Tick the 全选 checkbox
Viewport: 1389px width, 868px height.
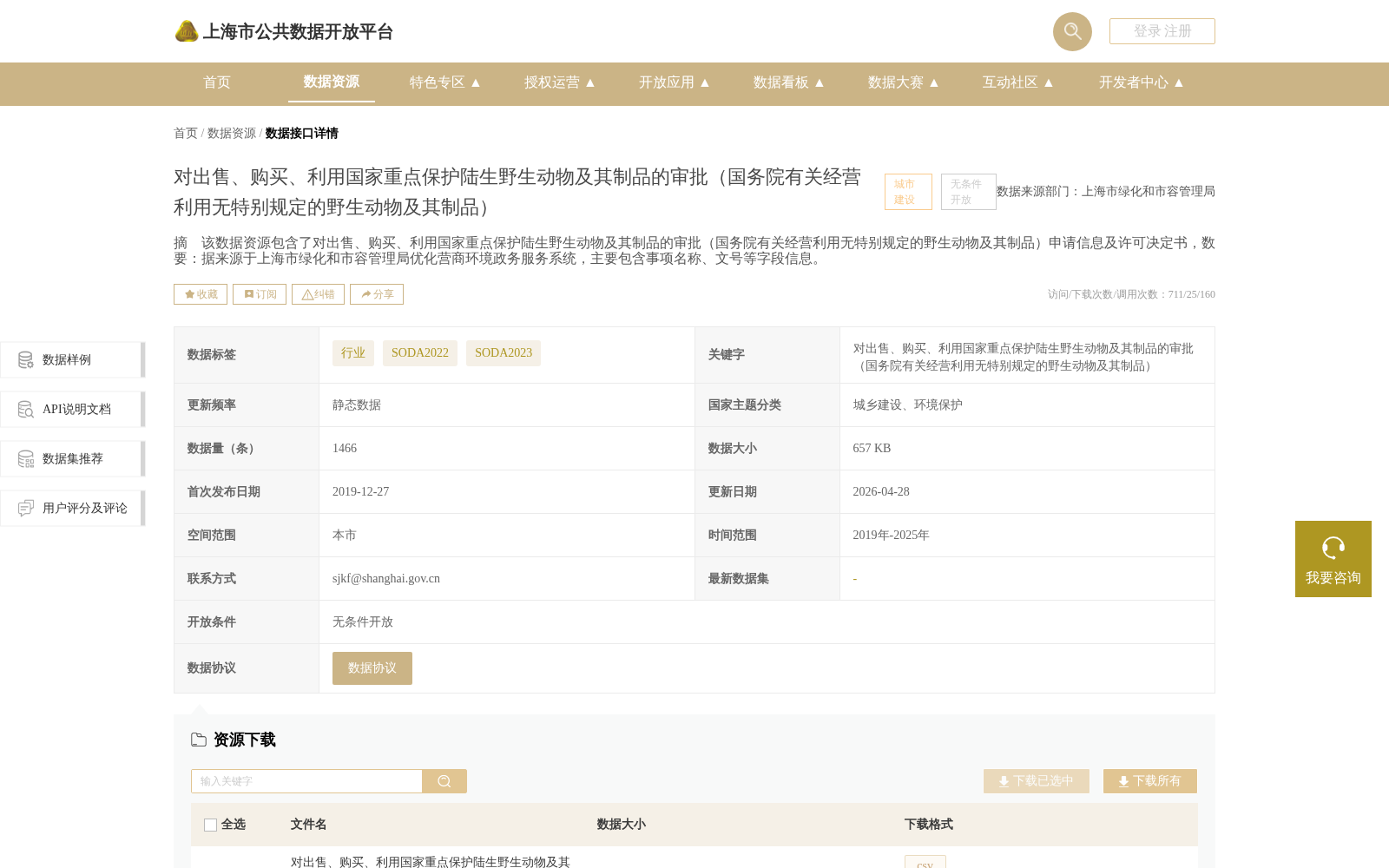click(x=210, y=825)
